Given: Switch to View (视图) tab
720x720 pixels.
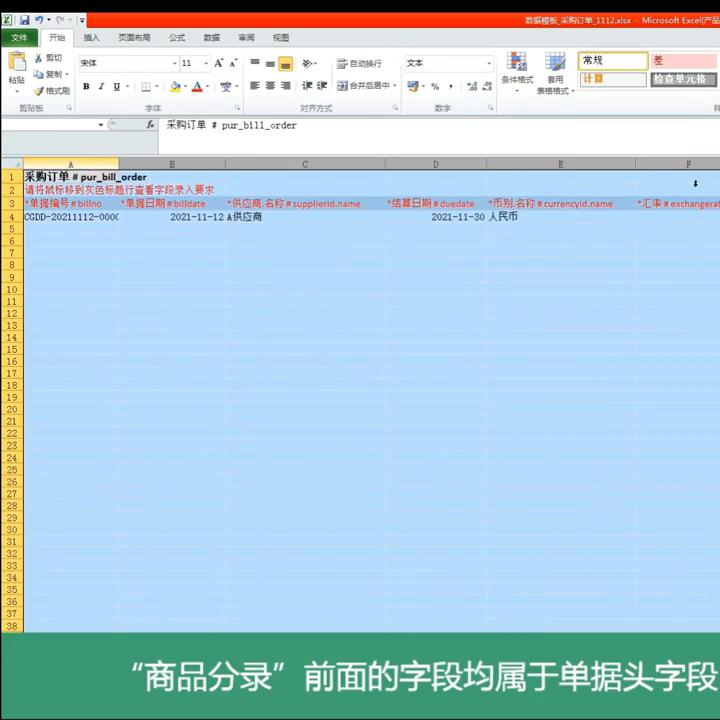Looking at the screenshot, I should pos(281,38).
